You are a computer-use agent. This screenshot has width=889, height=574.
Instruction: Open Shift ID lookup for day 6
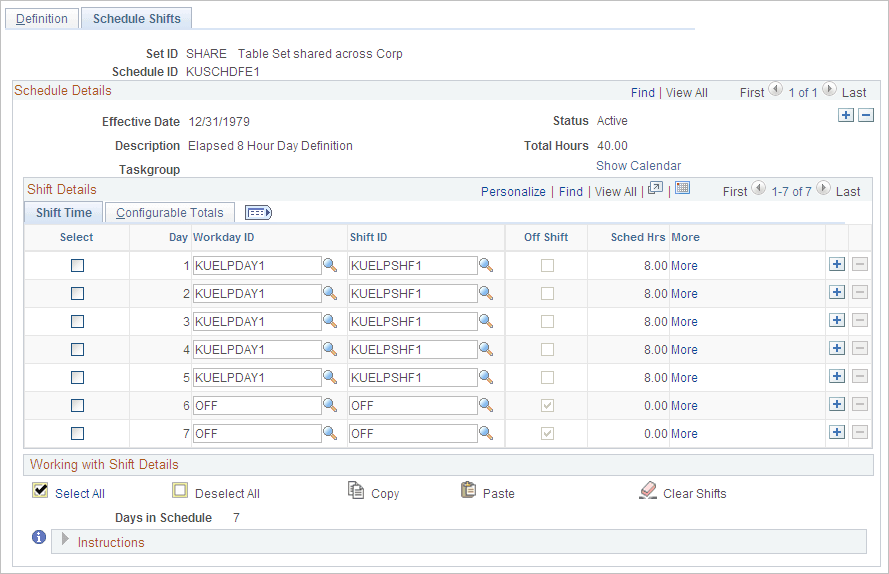coord(486,405)
